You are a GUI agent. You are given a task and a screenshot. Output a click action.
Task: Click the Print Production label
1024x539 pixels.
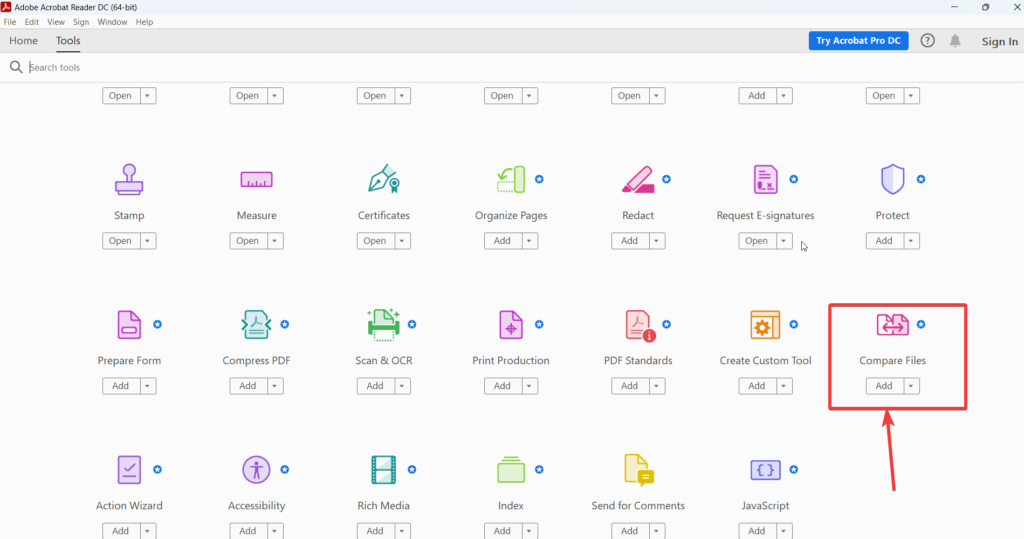(x=511, y=361)
